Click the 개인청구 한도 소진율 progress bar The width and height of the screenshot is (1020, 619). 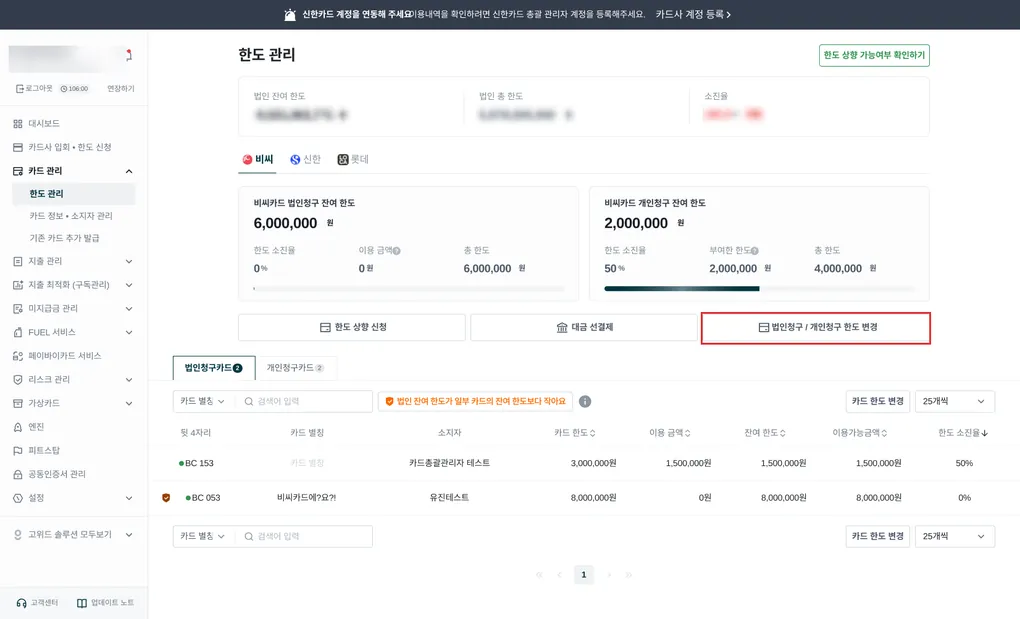pyautogui.click(x=759, y=289)
